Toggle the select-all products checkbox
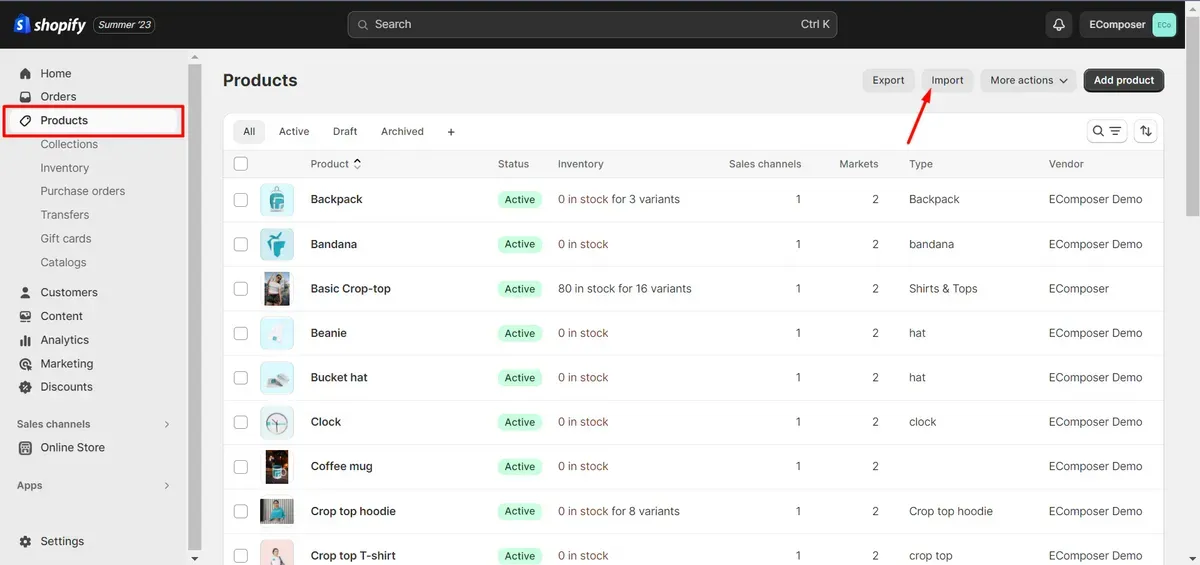 click(241, 164)
